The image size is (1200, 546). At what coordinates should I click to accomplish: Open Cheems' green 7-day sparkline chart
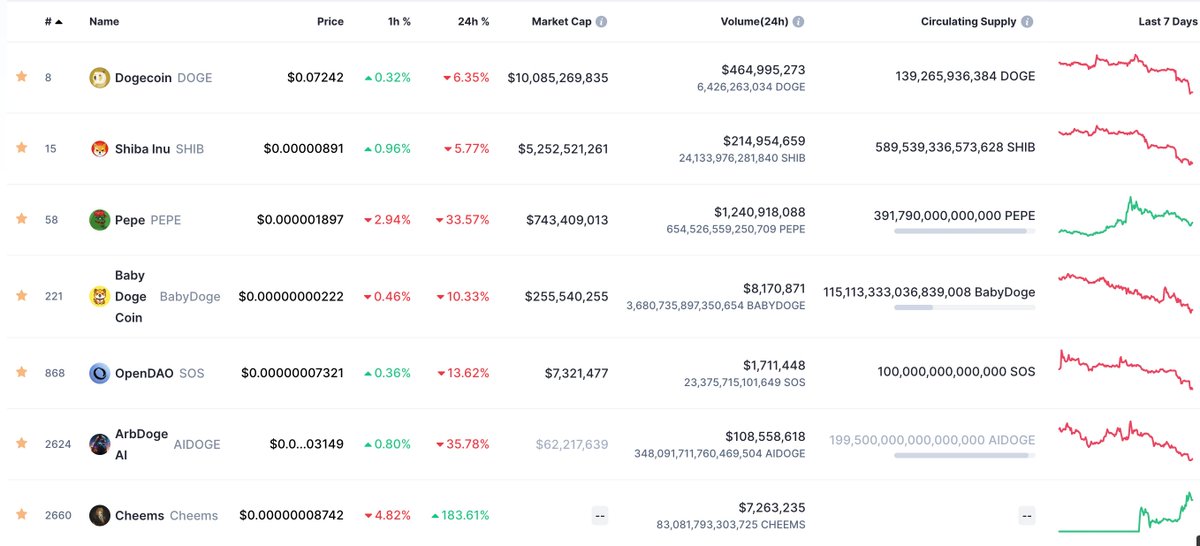coord(1126,512)
